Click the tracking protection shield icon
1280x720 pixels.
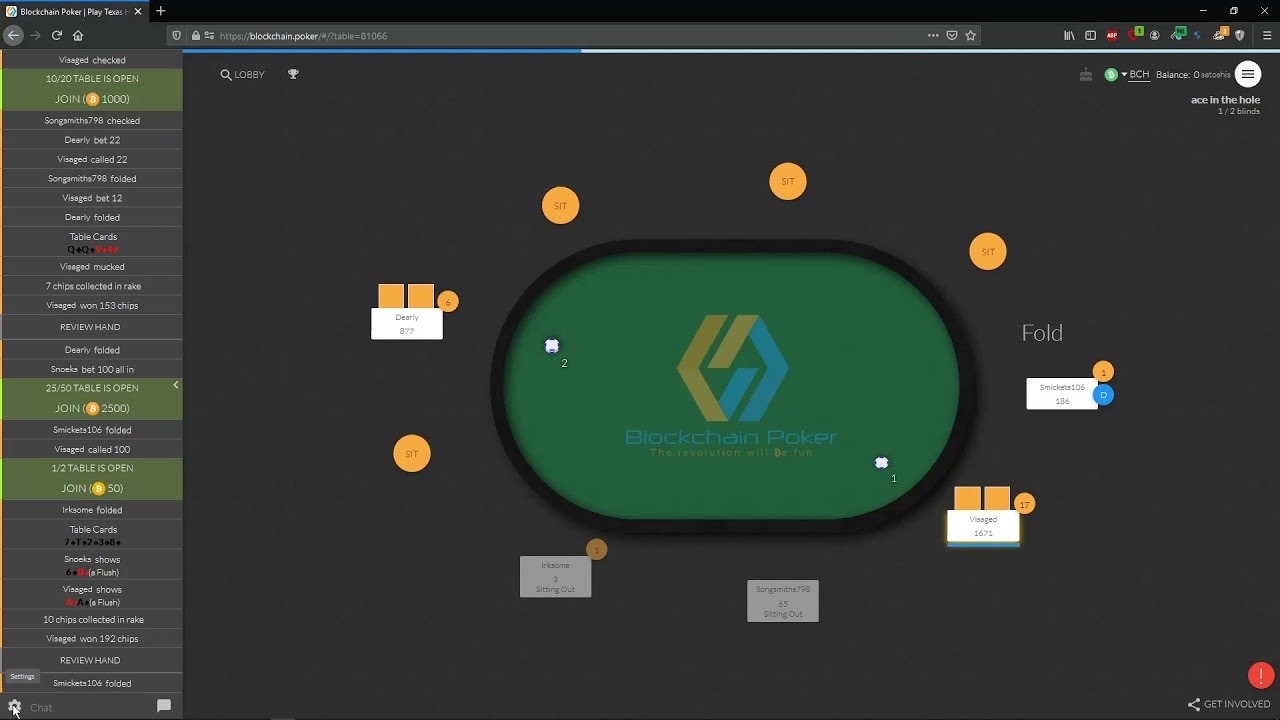click(177, 35)
